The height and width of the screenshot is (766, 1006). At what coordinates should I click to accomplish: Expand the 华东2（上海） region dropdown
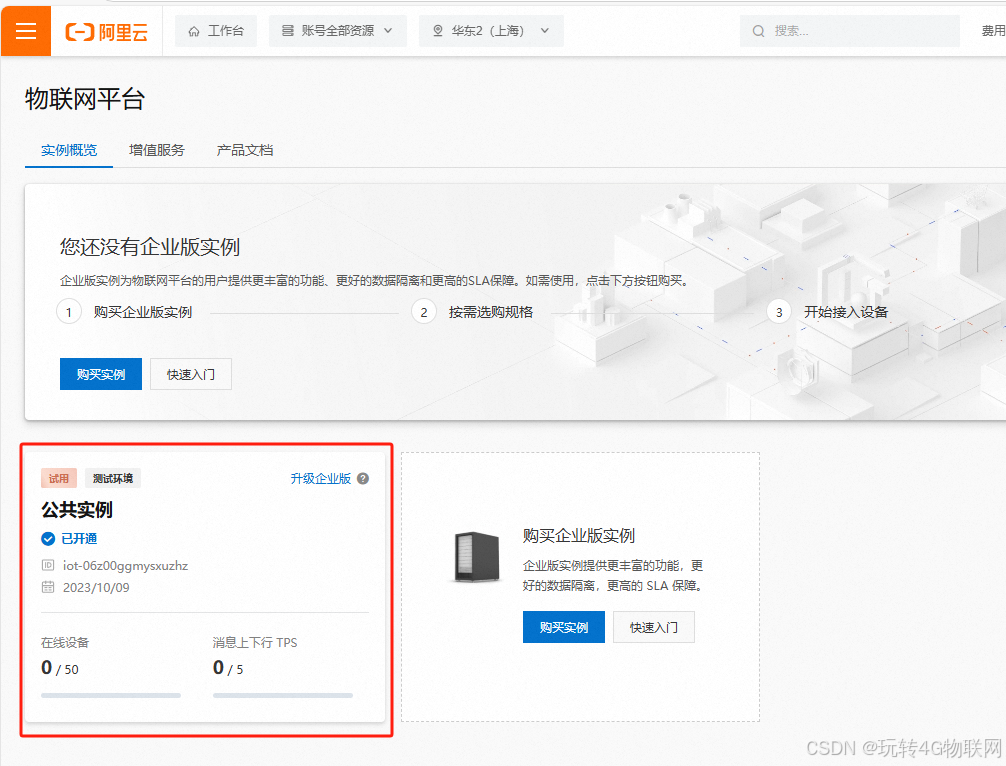click(491, 31)
